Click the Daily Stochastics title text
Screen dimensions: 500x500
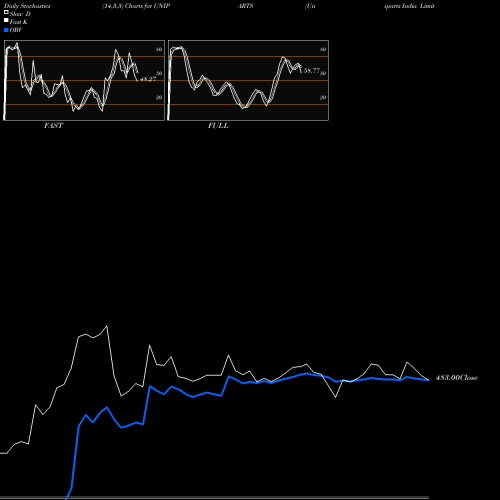[x=27, y=6]
